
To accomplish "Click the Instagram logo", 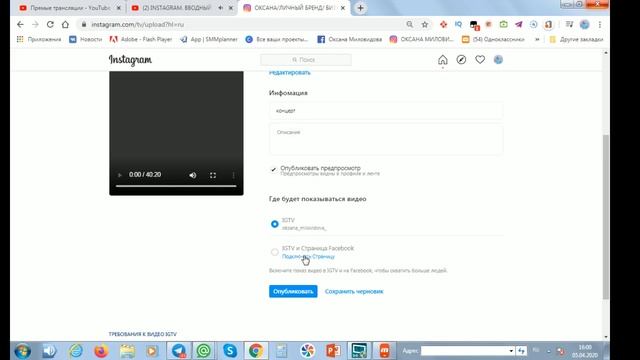I will [130, 60].
